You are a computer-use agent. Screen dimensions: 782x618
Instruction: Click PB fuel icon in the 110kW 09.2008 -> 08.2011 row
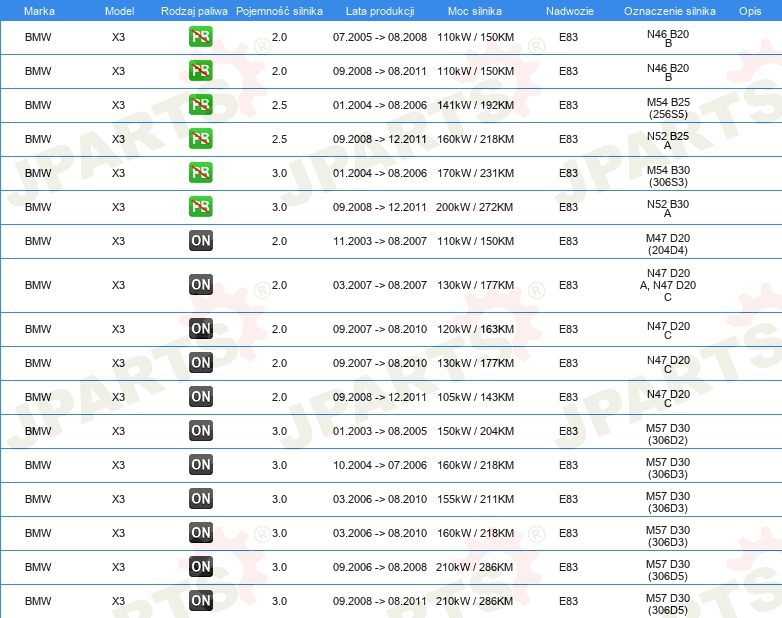(x=200, y=70)
